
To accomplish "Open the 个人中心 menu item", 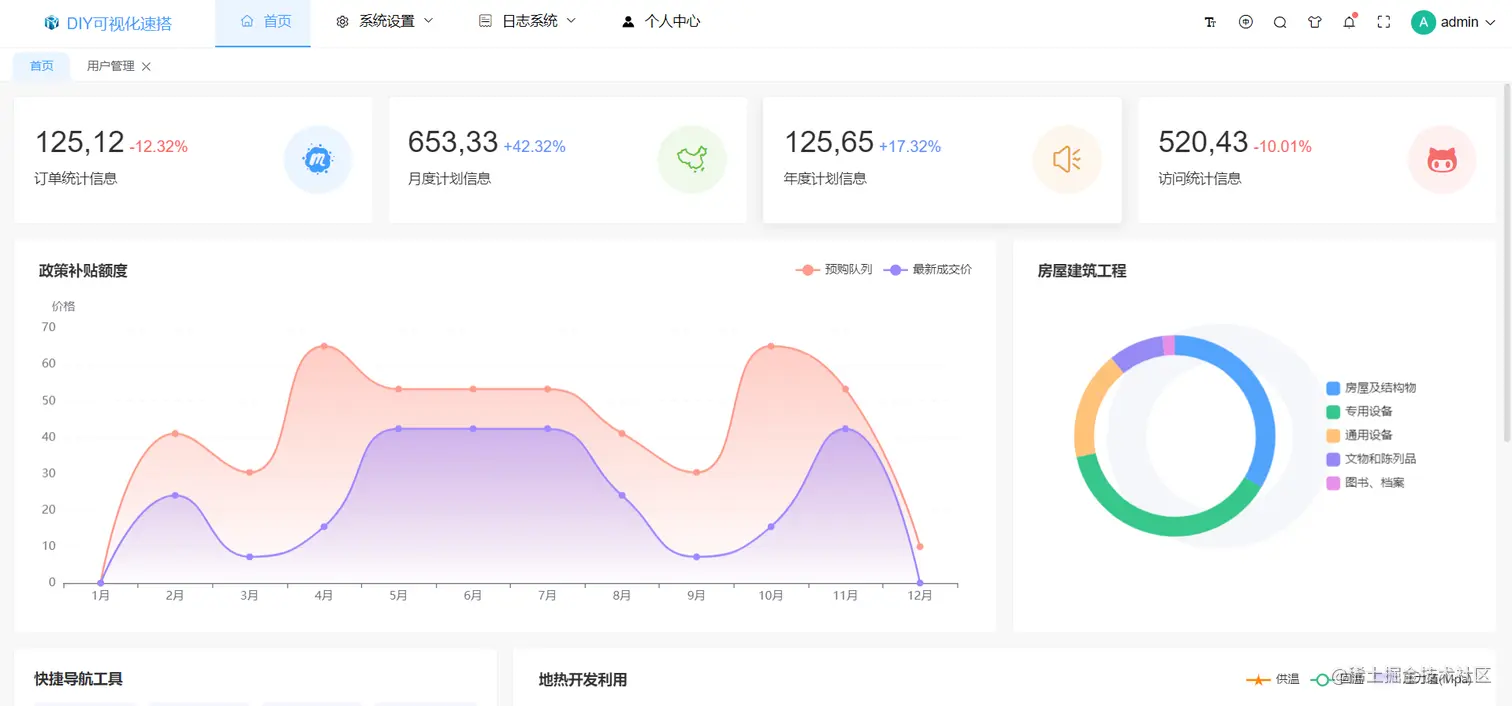I will 661,23.
